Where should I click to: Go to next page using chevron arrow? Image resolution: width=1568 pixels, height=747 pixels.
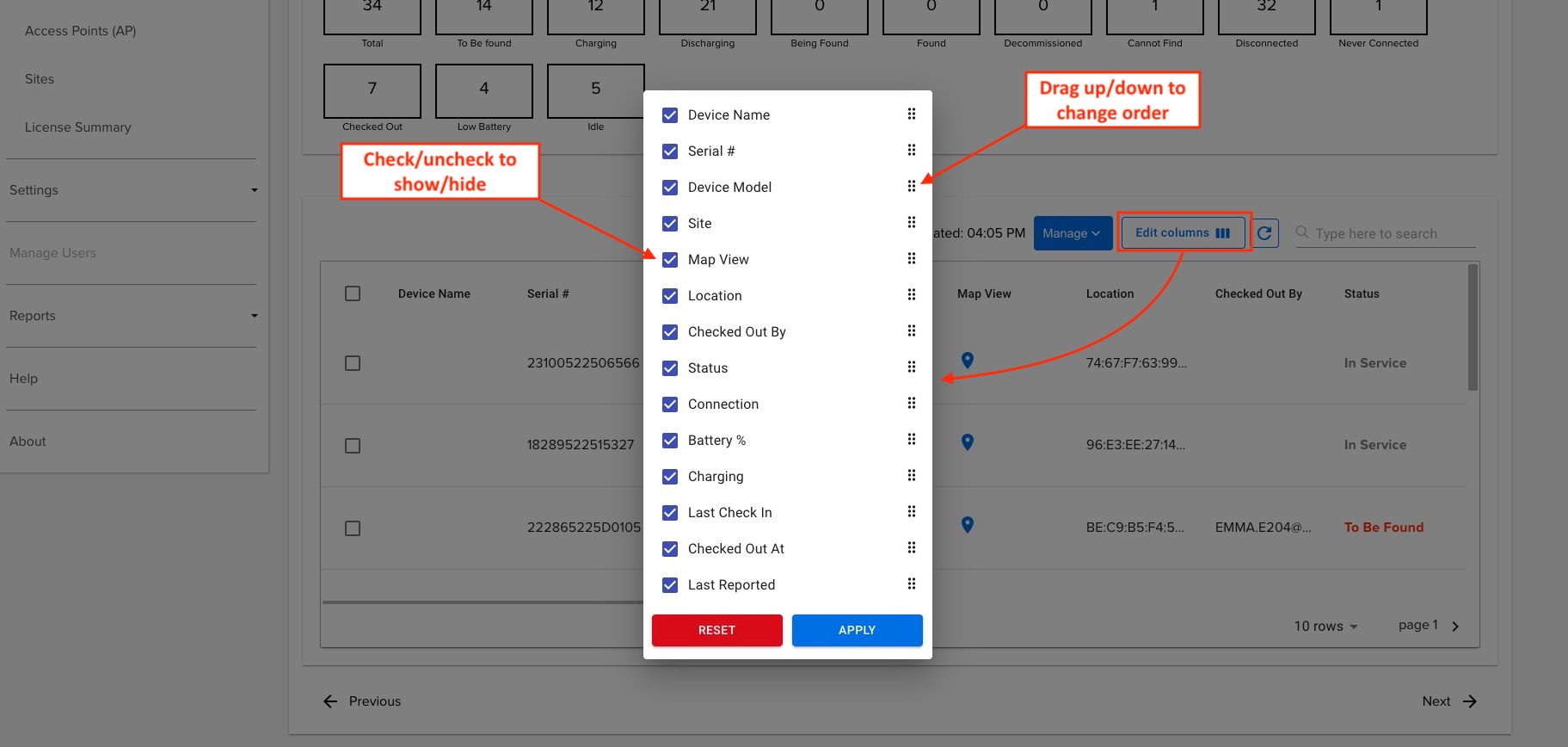pyautogui.click(x=1455, y=627)
